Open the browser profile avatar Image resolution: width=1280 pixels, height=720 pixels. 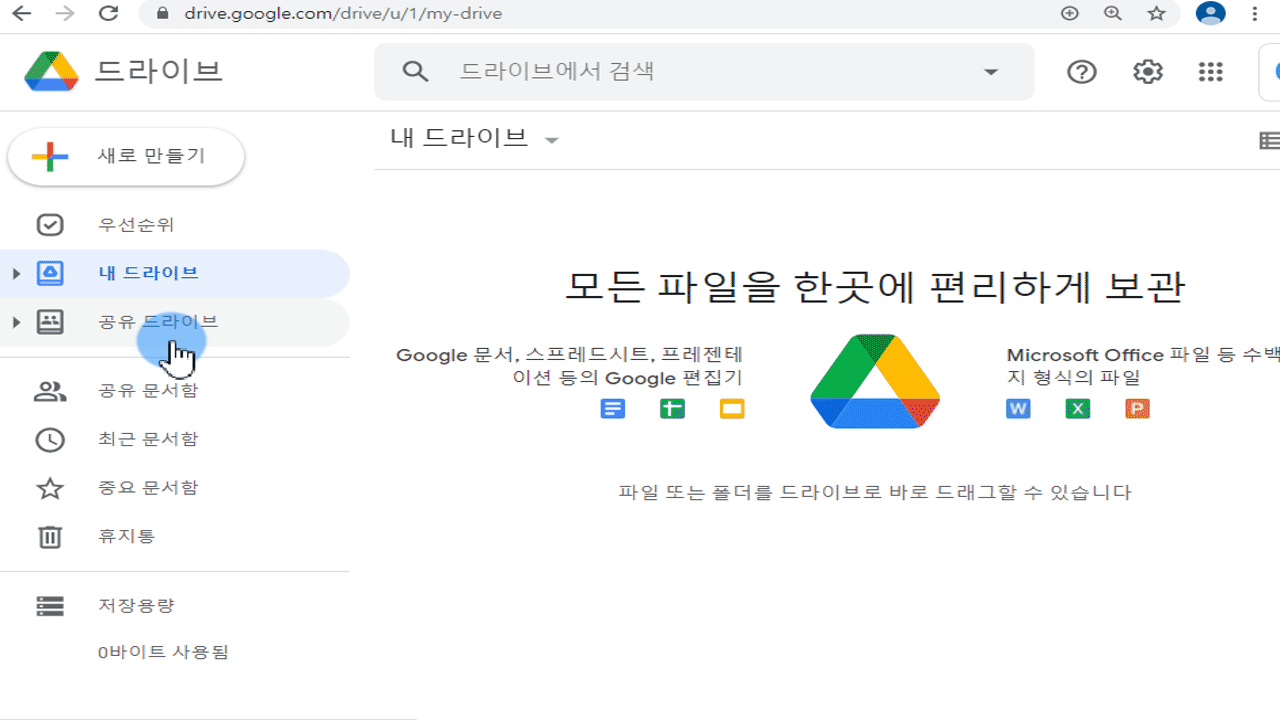click(x=1211, y=13)
